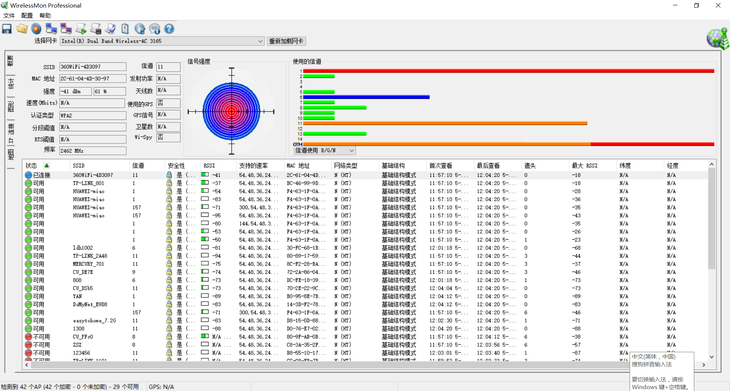Click the green status icon for easytohome_7.2G
The width and height of the screenshot is (730, 391).
tap(28, 320)
